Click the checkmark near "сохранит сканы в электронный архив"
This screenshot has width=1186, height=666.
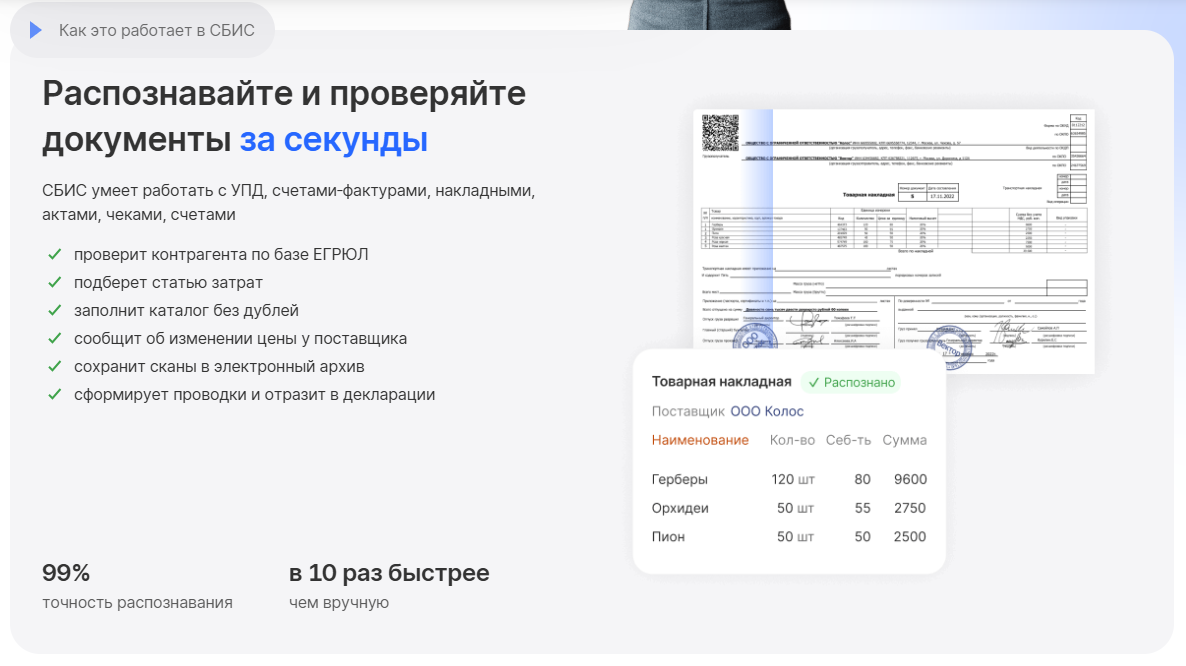[55, 366]
